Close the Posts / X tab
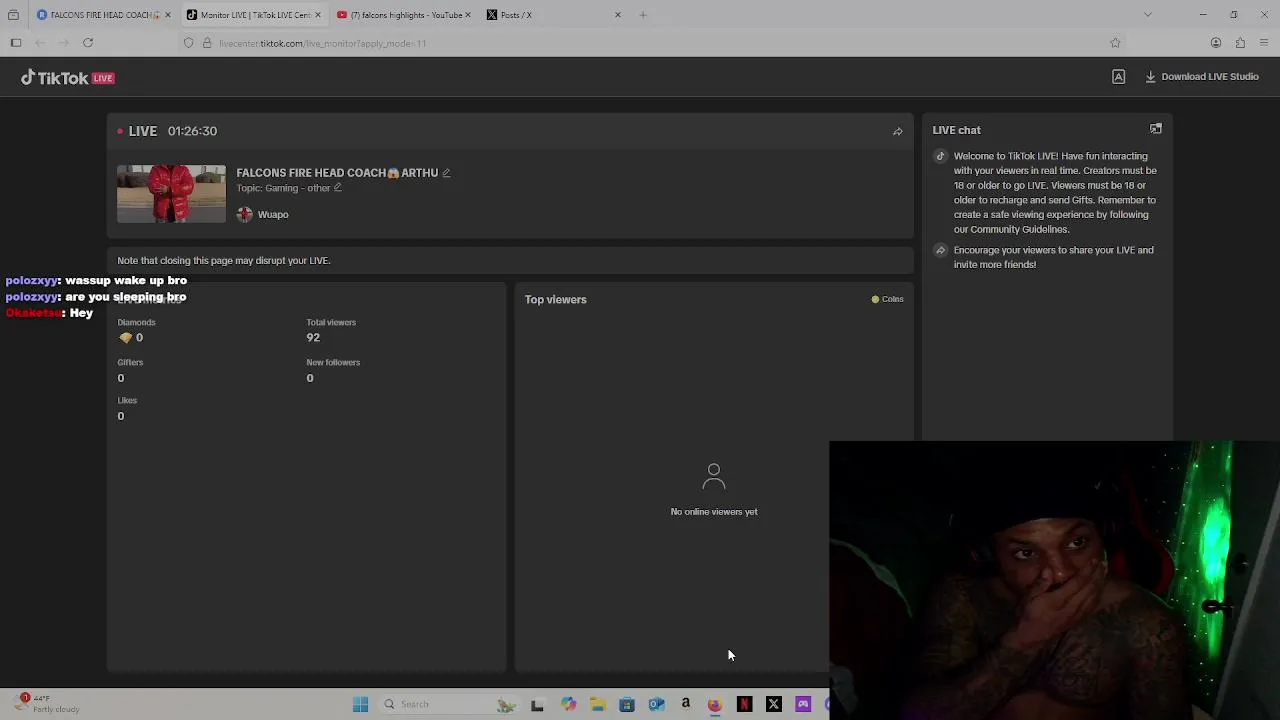The width and height of the screenshot is (1280, 720). 617,15
